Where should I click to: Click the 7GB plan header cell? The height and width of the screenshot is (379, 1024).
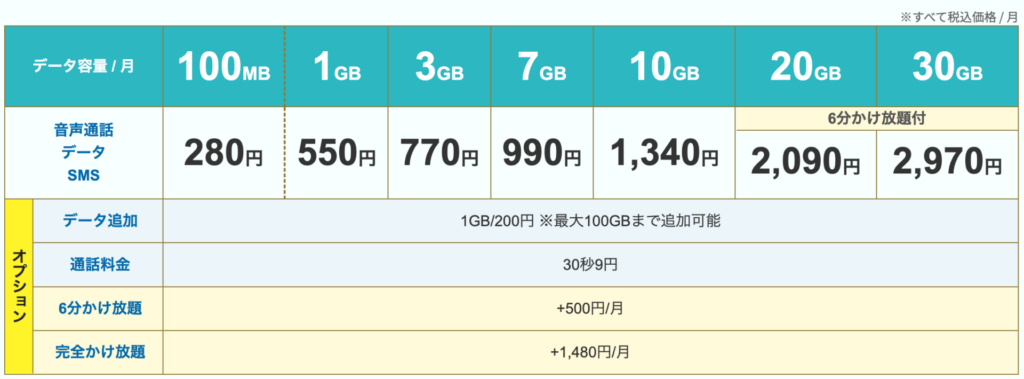coord(542,67)
